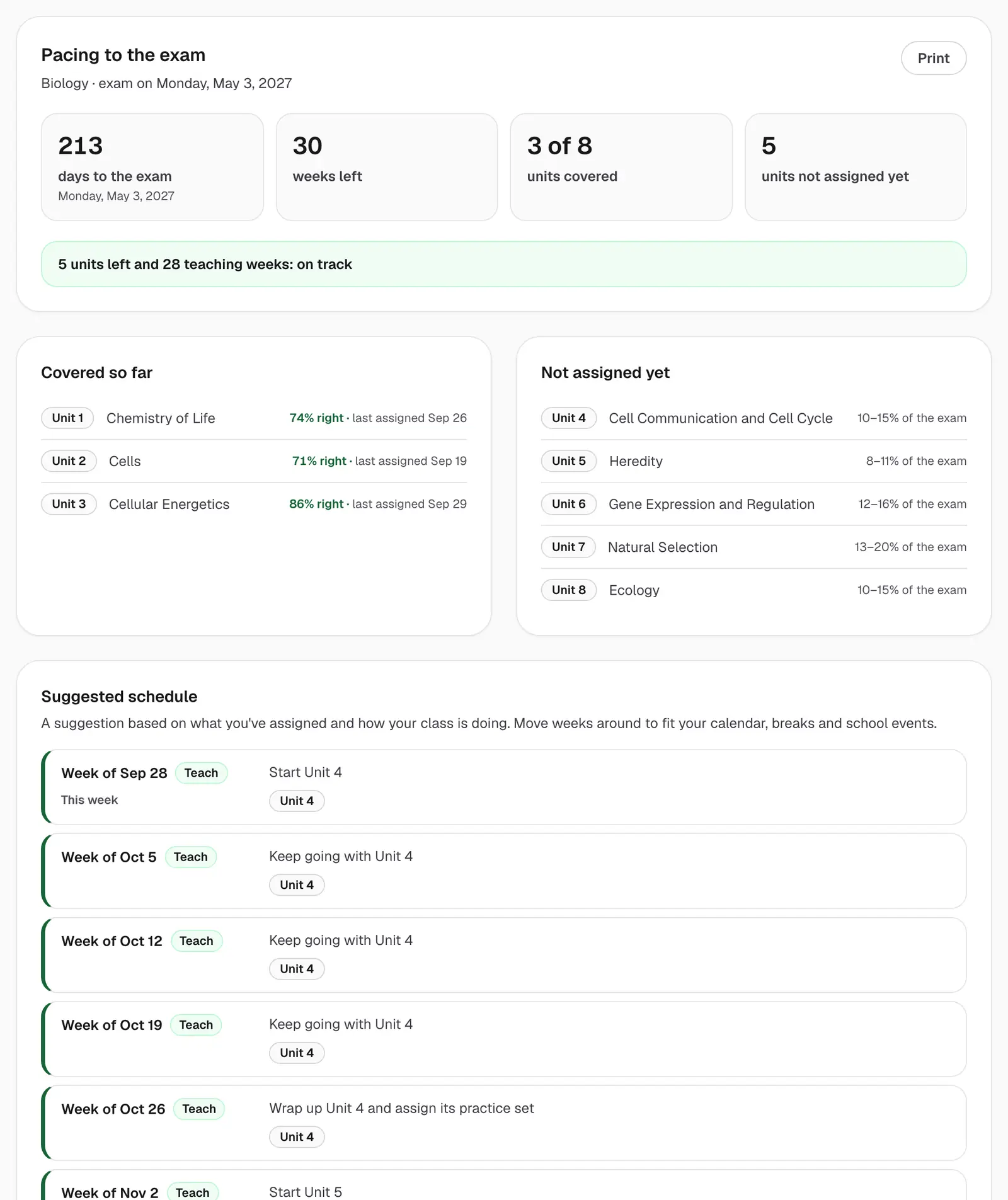Click the 74% right score

pyautogui.click(x=316, y=418)
